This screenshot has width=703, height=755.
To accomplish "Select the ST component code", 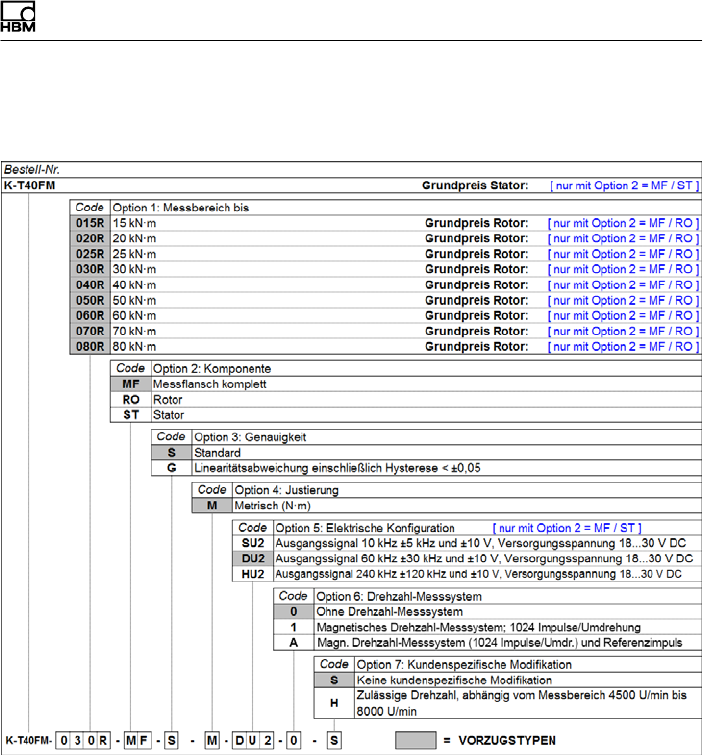I will click(x=131, y=415).
